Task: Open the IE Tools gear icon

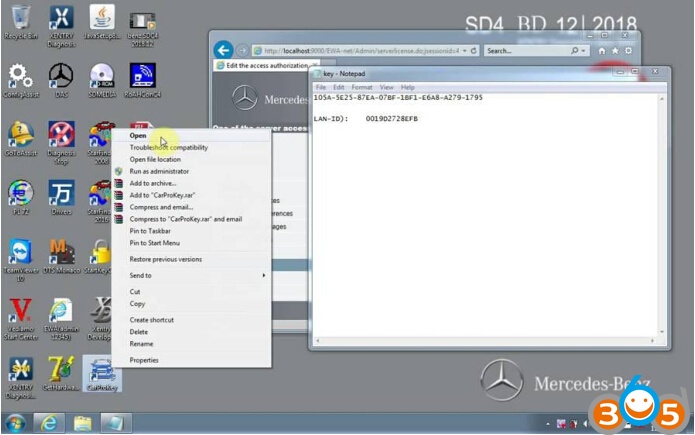Action: (x=629, y=51)
